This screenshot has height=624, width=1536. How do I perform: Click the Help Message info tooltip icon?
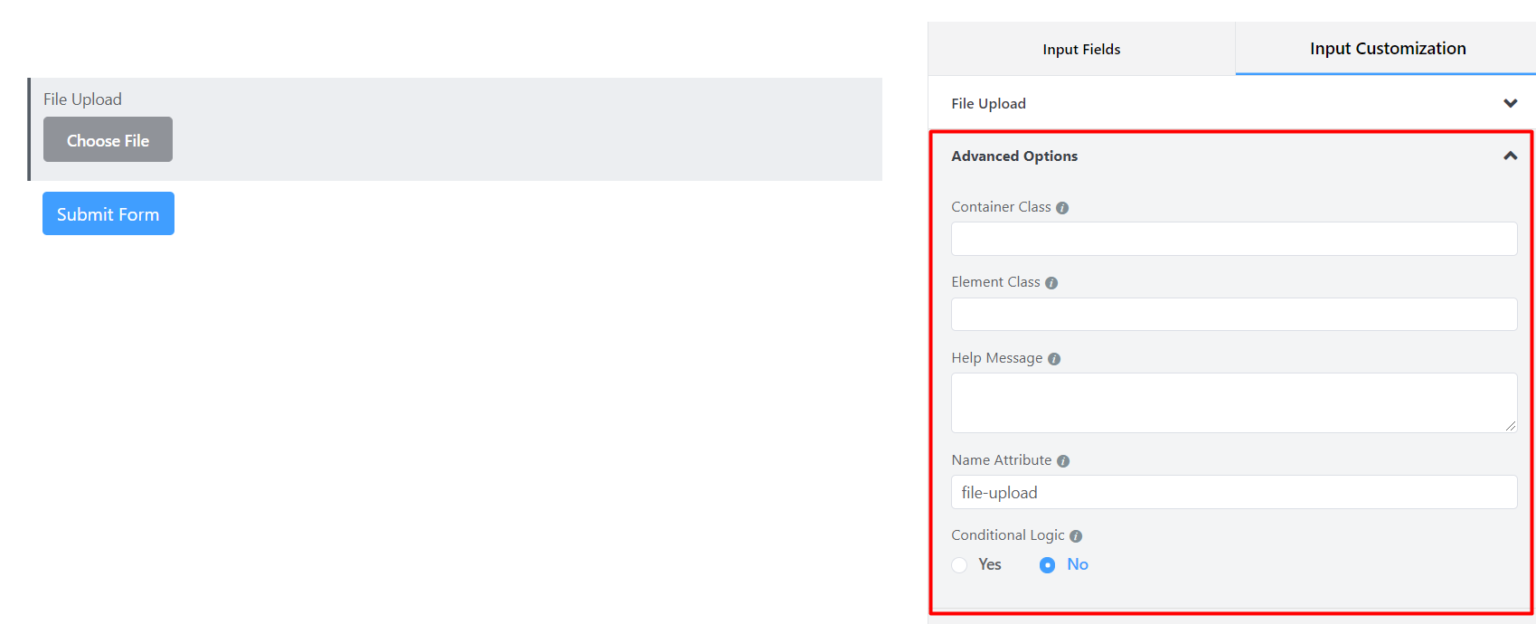pyautogui.click(x=1054, y=358)
